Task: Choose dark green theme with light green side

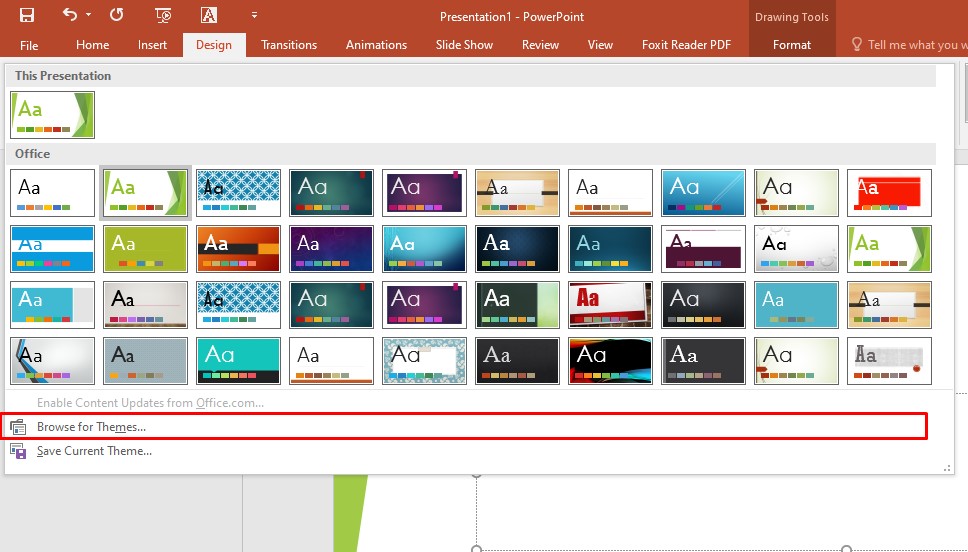Action: click(517, 305)
